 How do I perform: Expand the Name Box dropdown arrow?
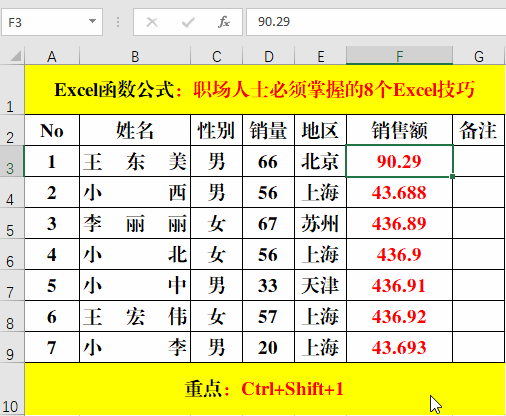(x=92, y=21)
